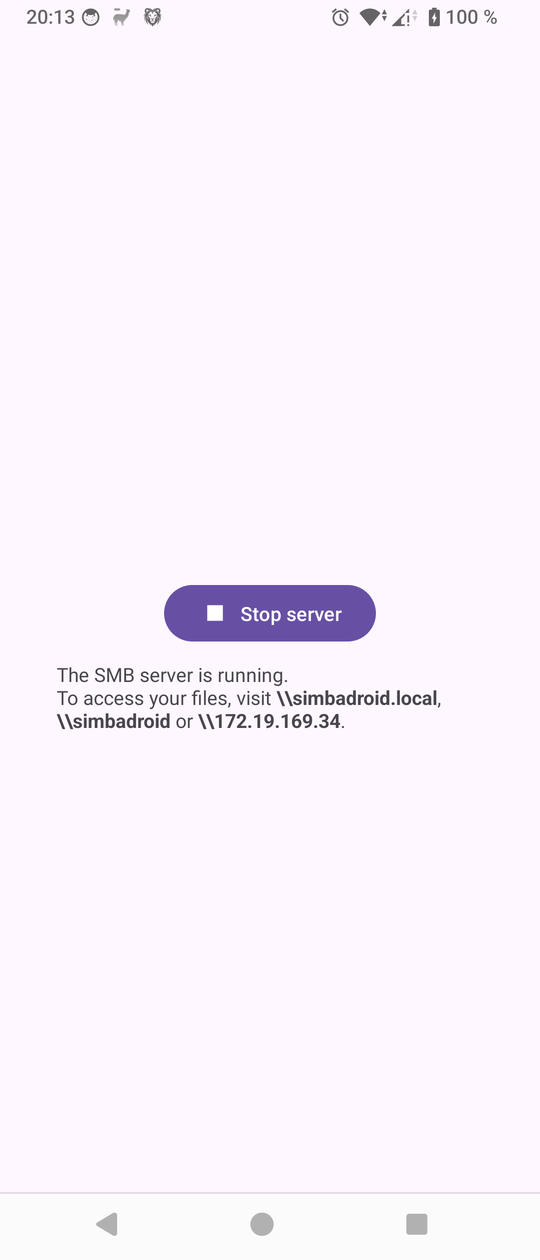Tap the \\172.19.169.34 IP address text
Image resolution: width=540 pixels, height=1260 pixels.
(x=270, y=721)
